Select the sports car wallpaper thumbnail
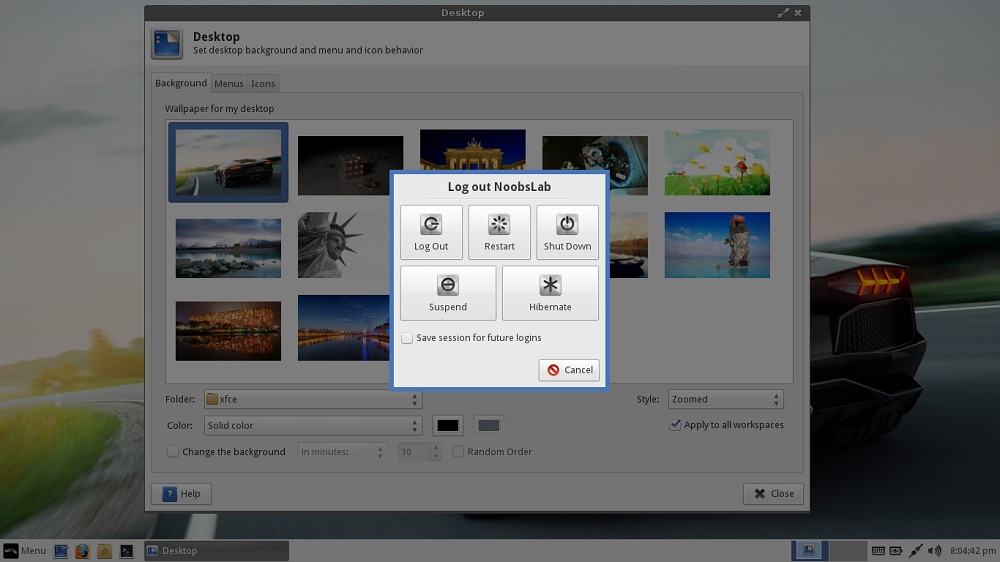This screenshot has height=562, width=1000. tap(228, 163)
